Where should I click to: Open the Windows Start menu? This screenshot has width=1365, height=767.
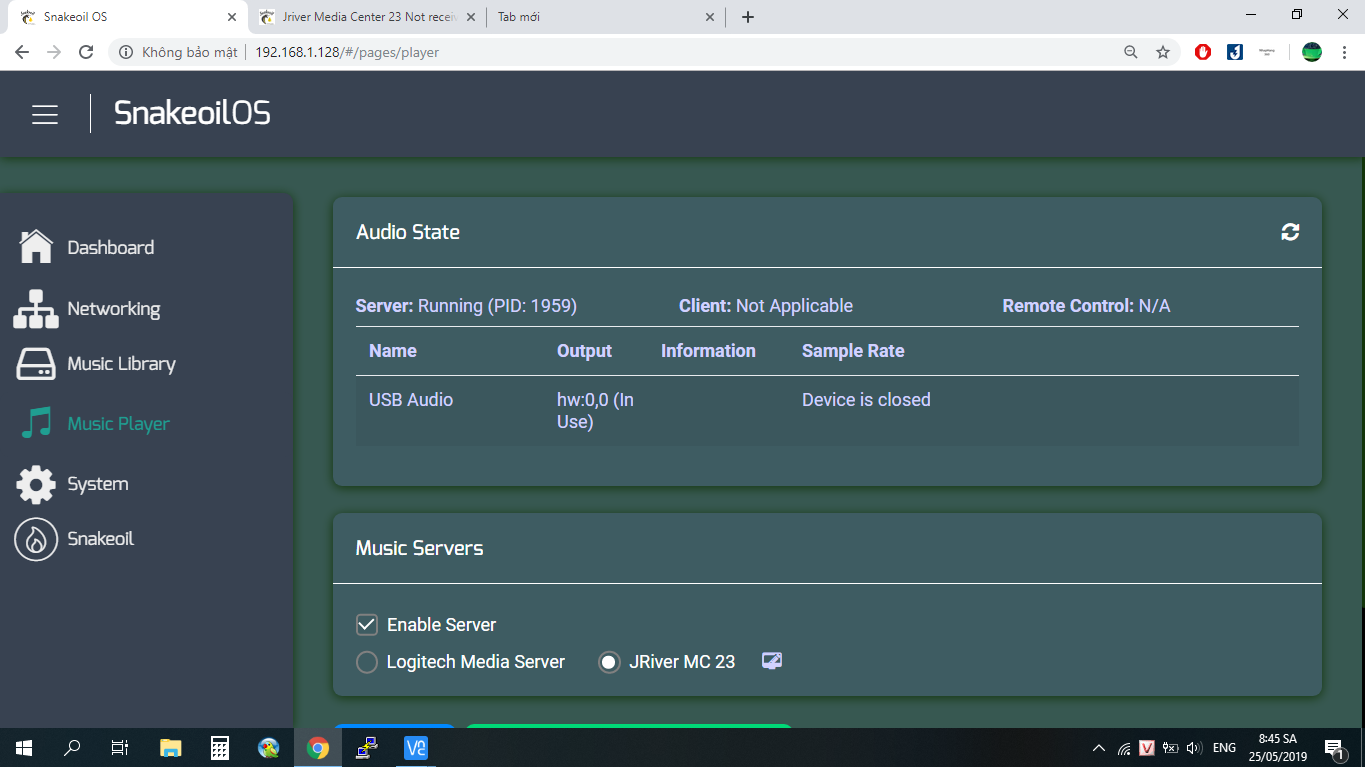24,747
